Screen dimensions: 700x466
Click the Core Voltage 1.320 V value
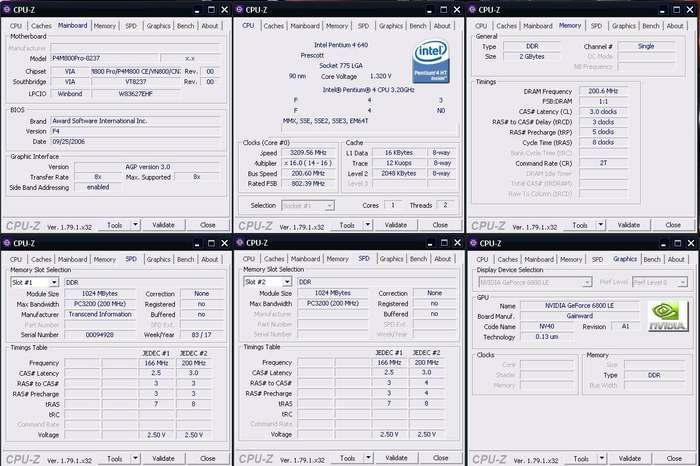[380, 76]
